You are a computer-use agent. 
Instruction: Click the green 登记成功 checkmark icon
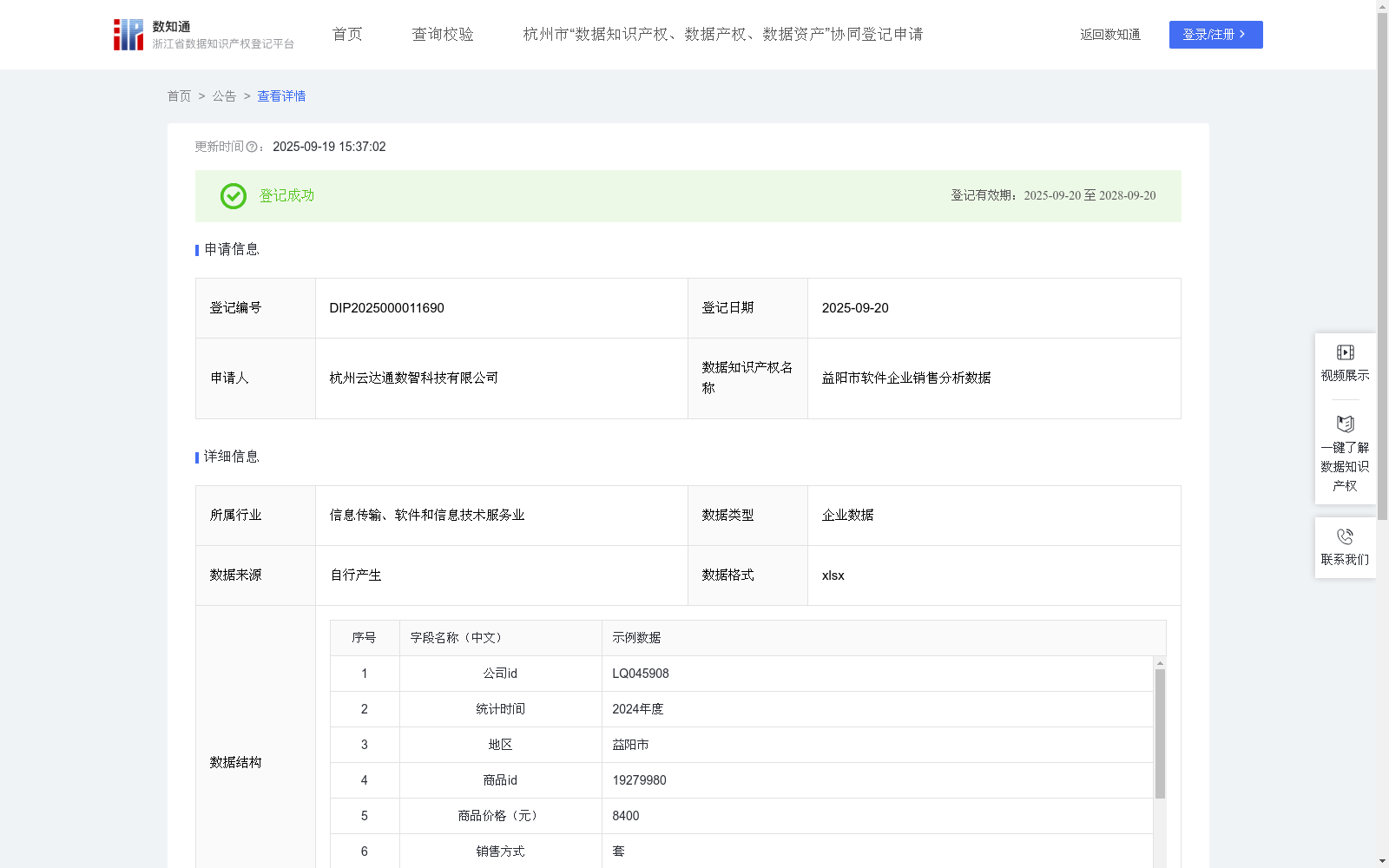click(233, 196)
